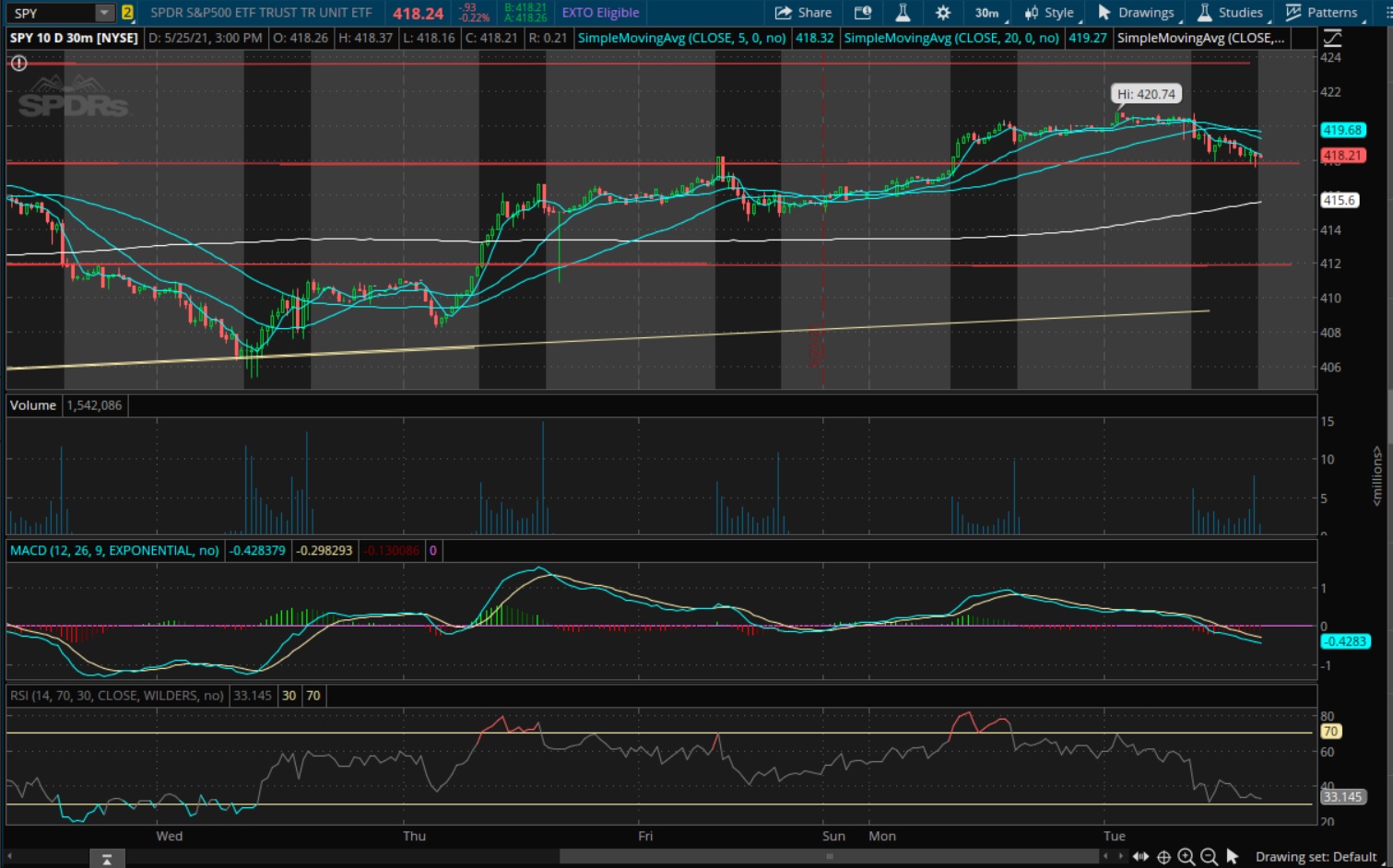
Task: Click the truncated SimpleMovingAvg (CLOSE,... label
Action: (1200, 38)
